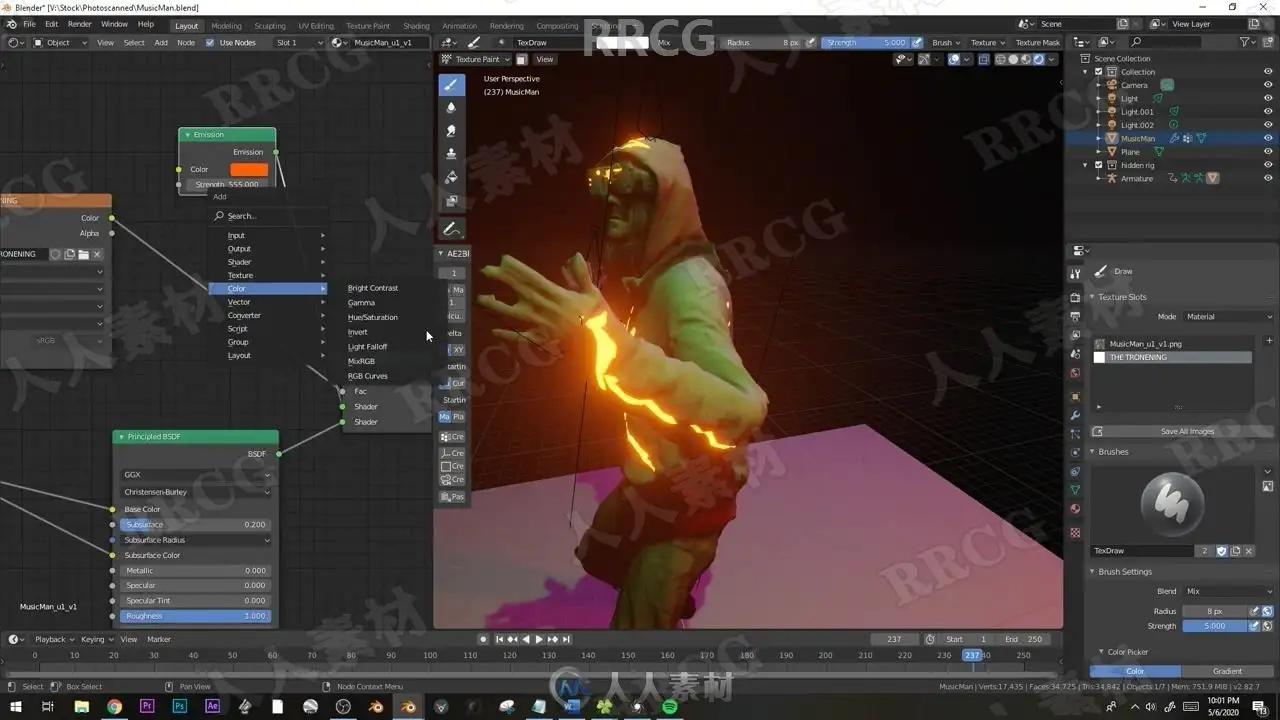Viewport: 1280px width, 720px height.
Task: Toggle Collection exclude checkbox in outliner
Action: 1099,72
